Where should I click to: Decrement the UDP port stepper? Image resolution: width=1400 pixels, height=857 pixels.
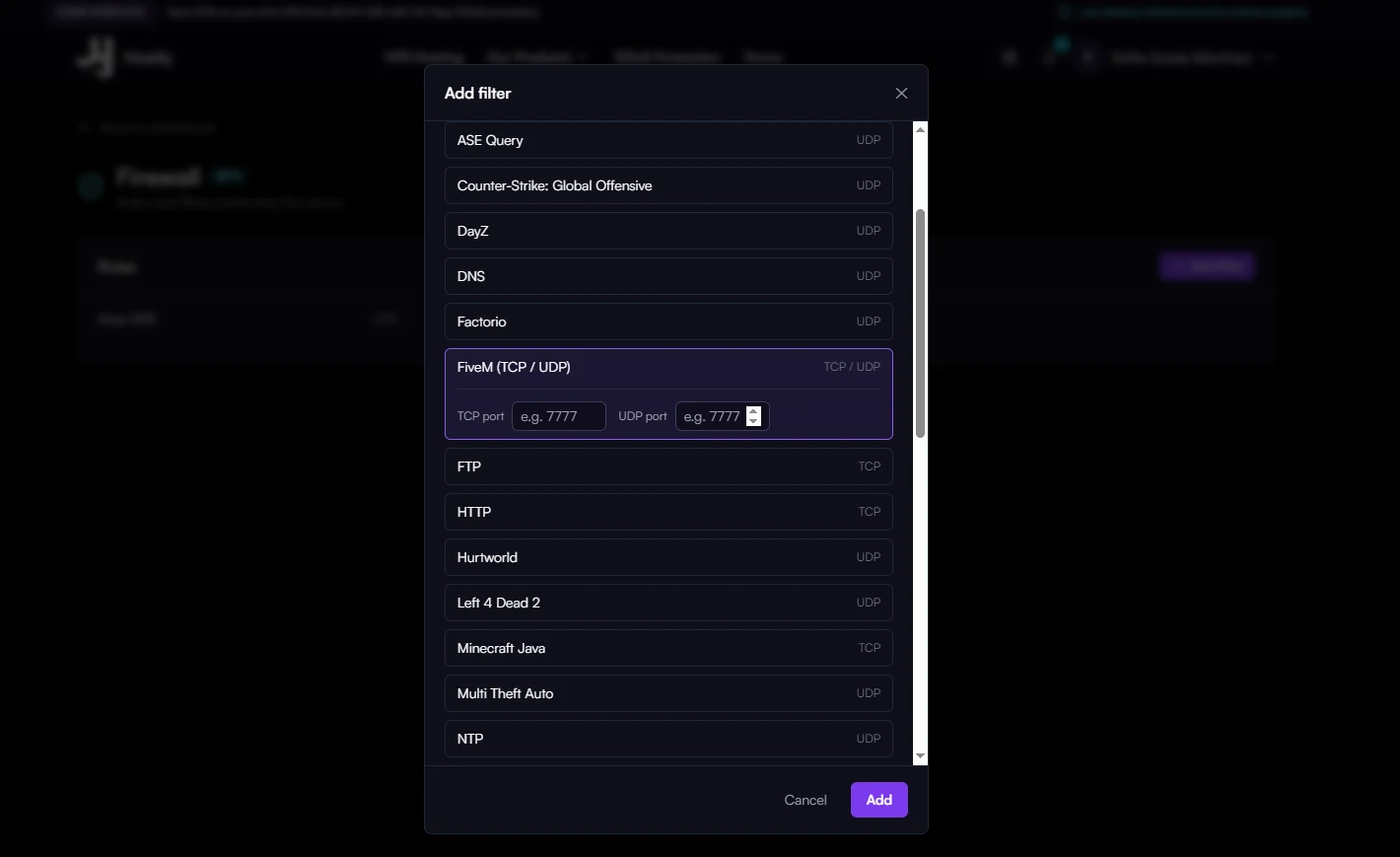(x=753, y=421)
